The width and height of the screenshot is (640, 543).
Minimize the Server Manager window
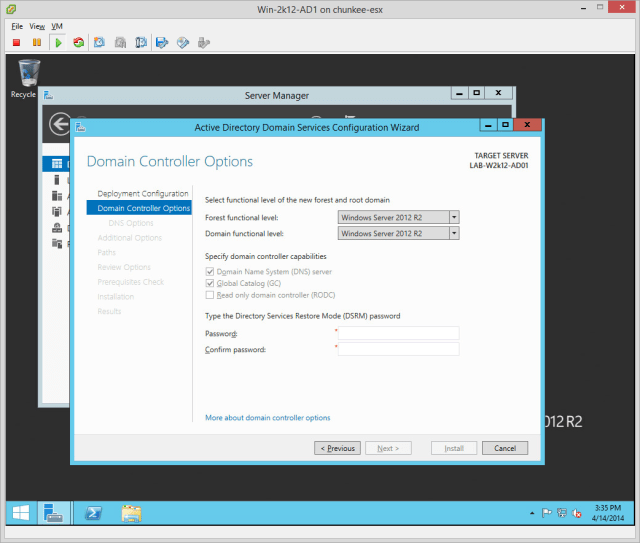coord(459,93)
